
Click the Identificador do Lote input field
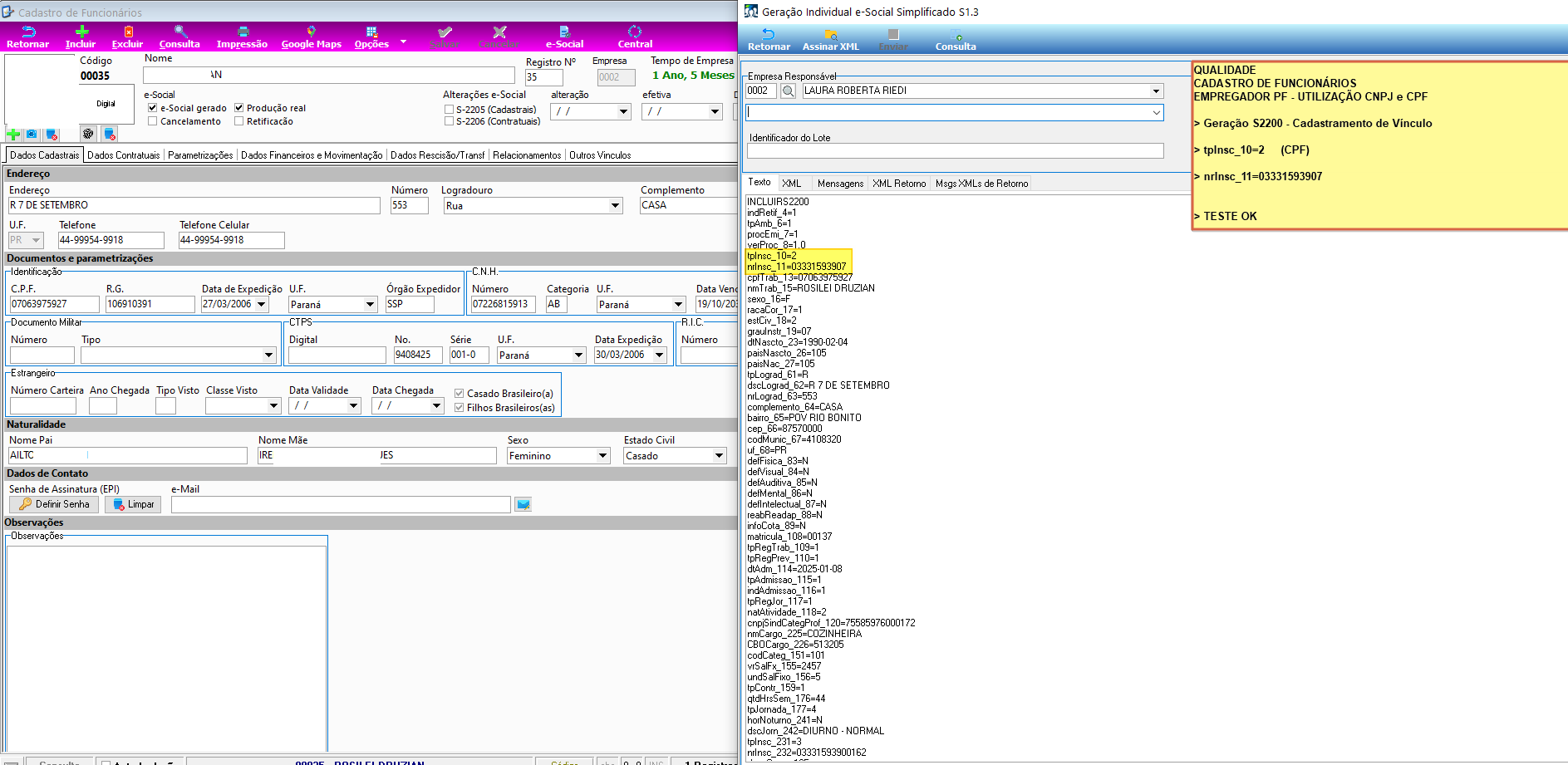coord(956,151)
